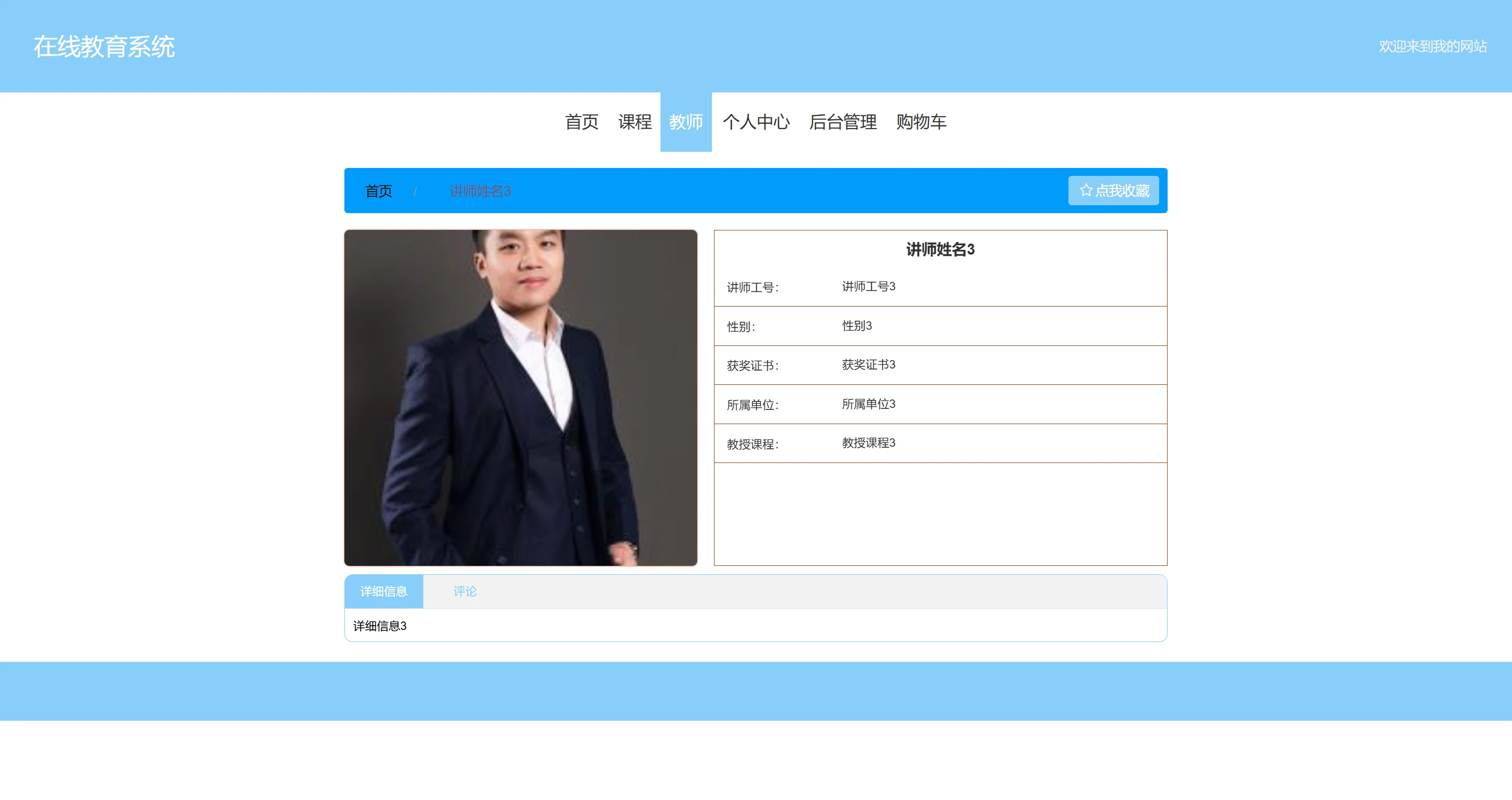Open the 购物车 shopping cart
Image resolution: width=1512 pixels, height=800 pixels.
coord(921,121)
